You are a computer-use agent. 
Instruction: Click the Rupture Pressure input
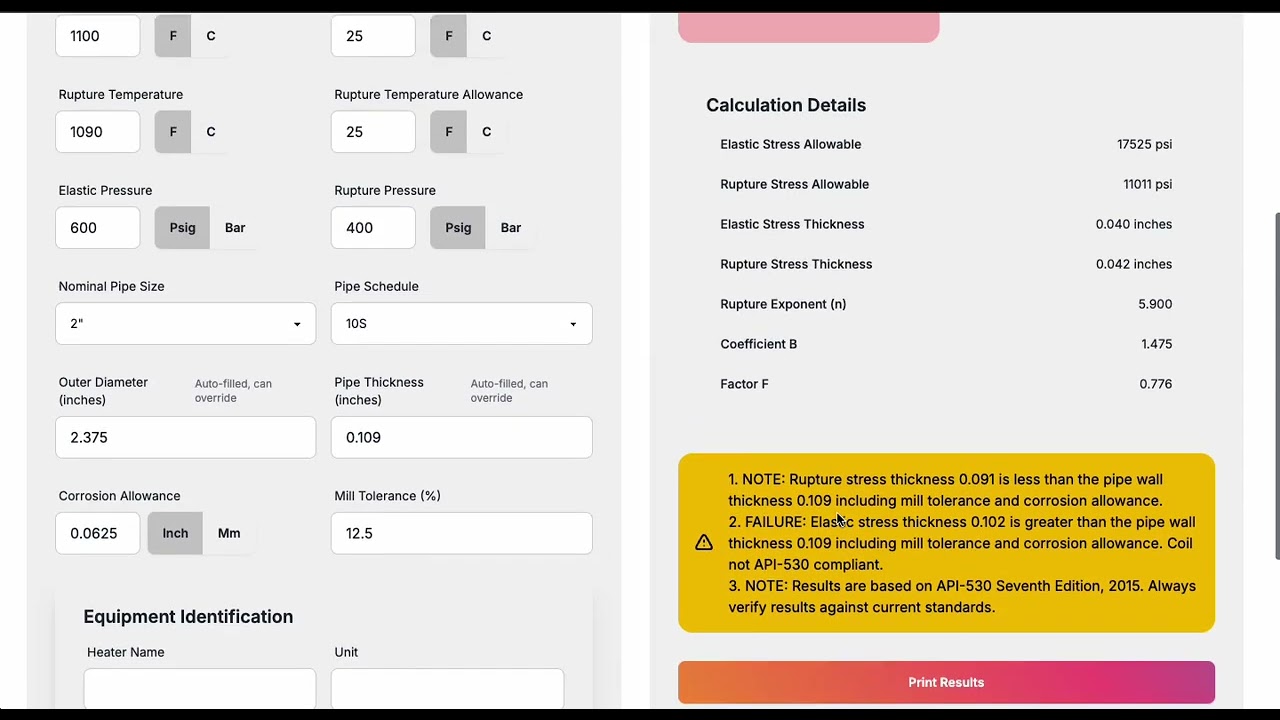pos(373,228)
